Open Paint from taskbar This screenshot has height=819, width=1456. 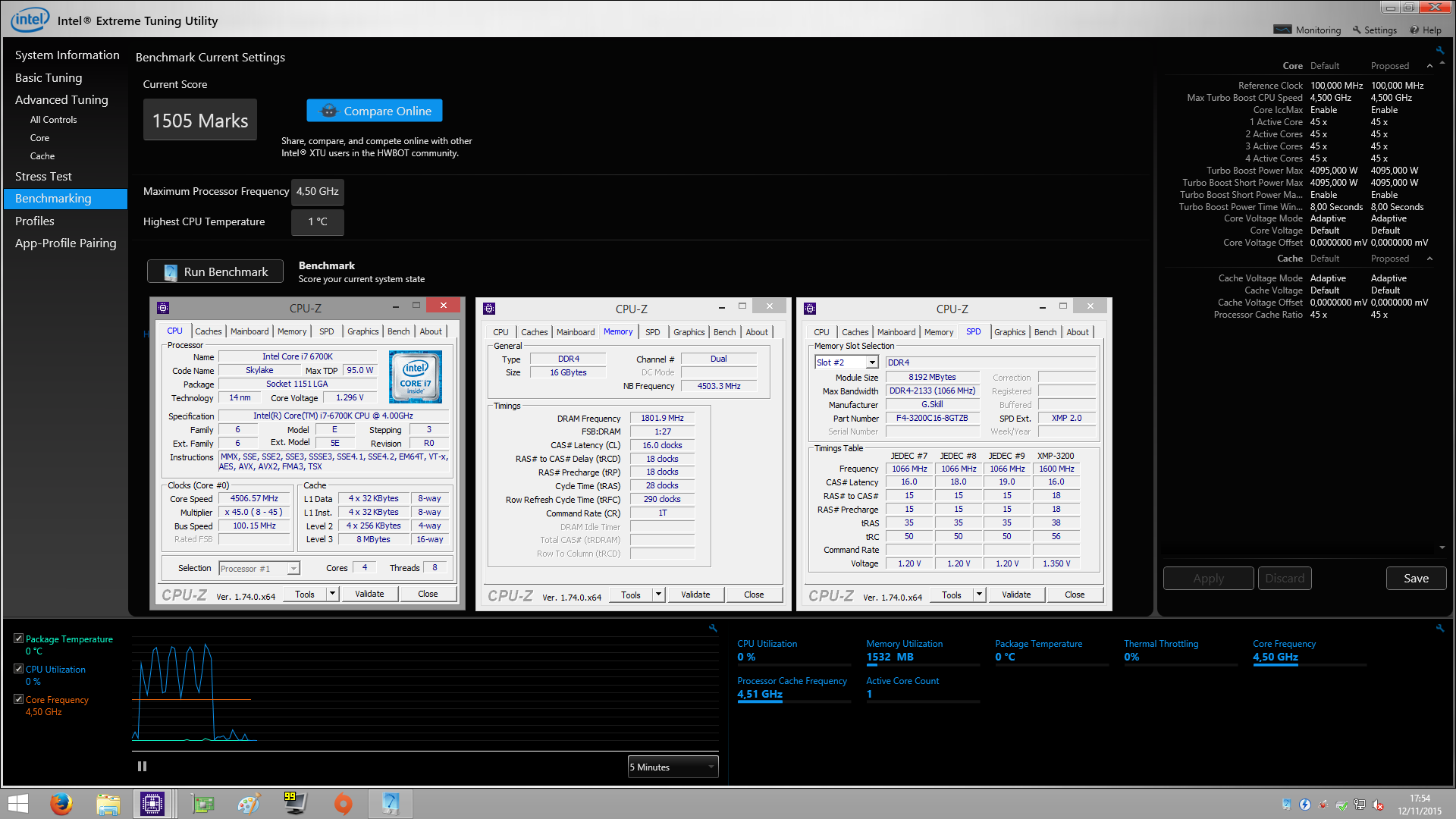[x=249, y=804]
